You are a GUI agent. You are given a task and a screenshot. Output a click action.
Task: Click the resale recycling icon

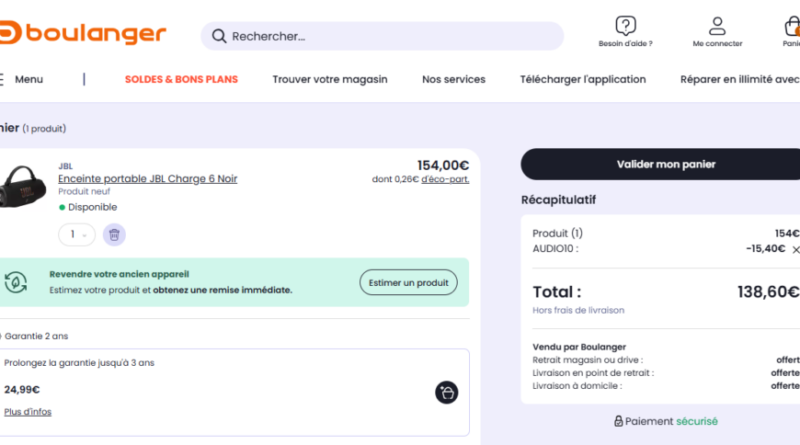click(x=16, y=282)
